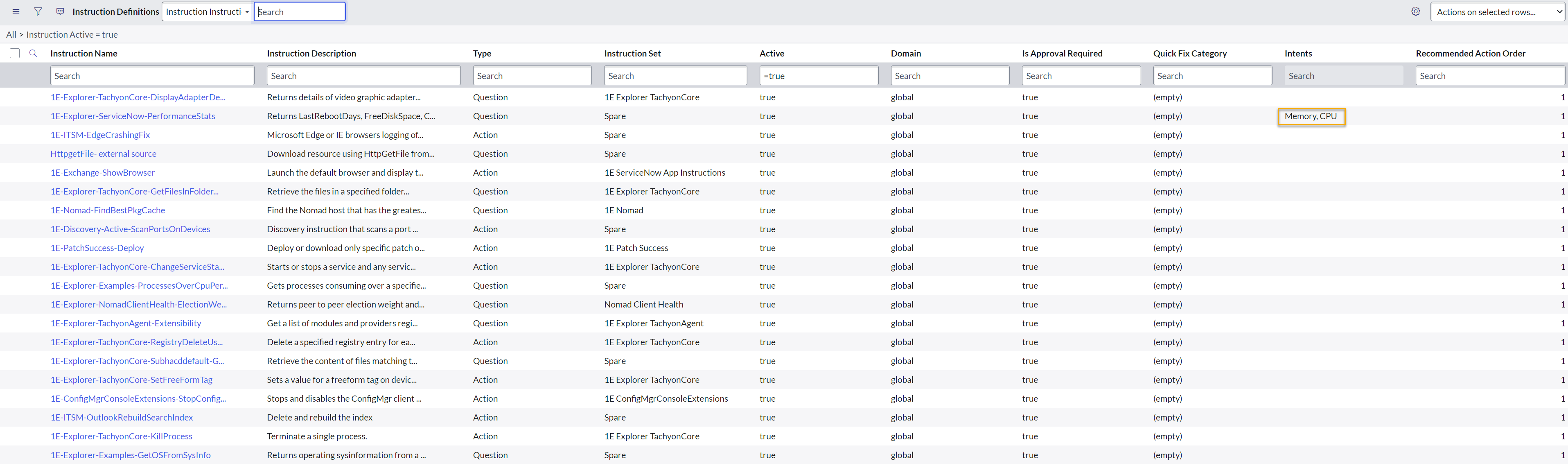
Task: Click the All breadcrumb filter
Action: coord(11,35)
